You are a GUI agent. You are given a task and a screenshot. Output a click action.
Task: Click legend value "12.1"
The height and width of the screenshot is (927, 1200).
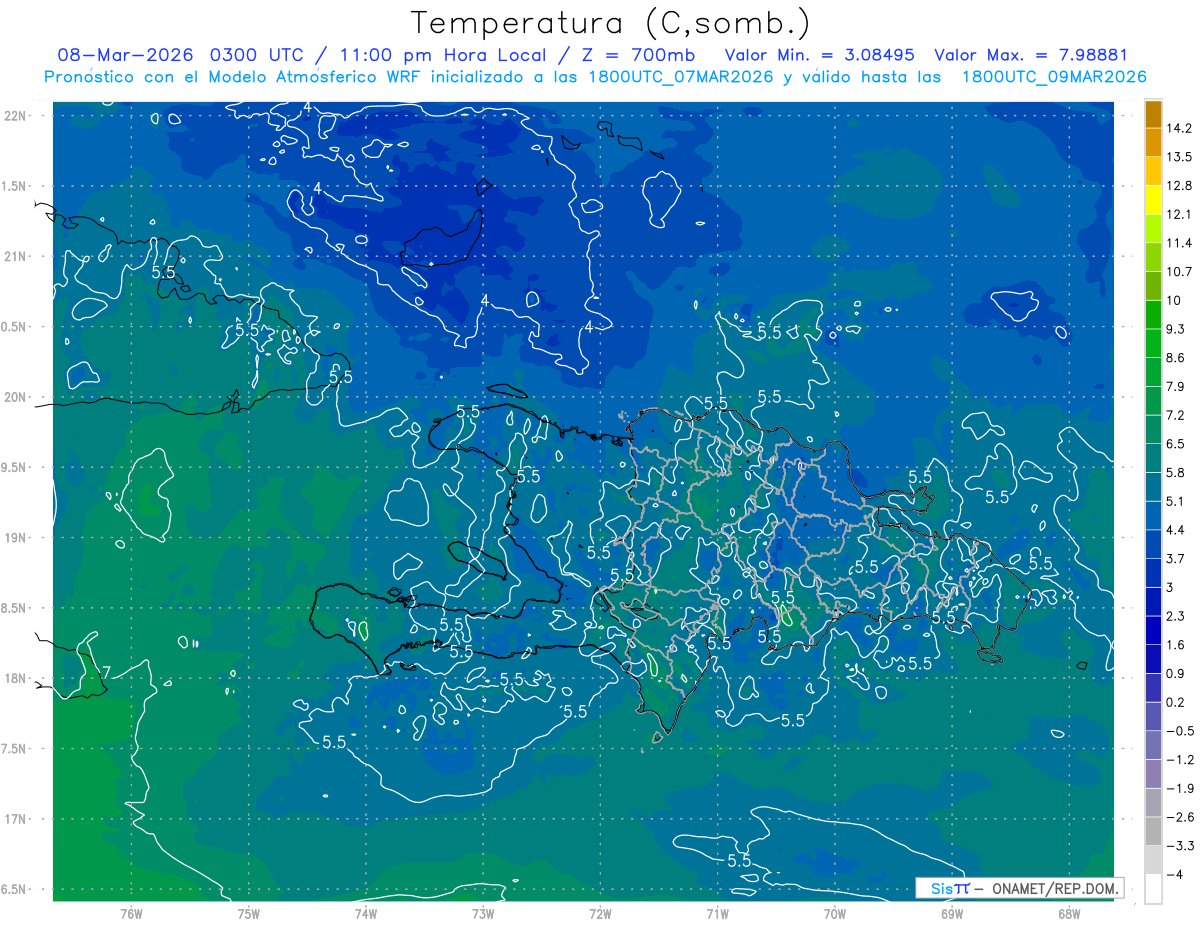(1180, 214)
